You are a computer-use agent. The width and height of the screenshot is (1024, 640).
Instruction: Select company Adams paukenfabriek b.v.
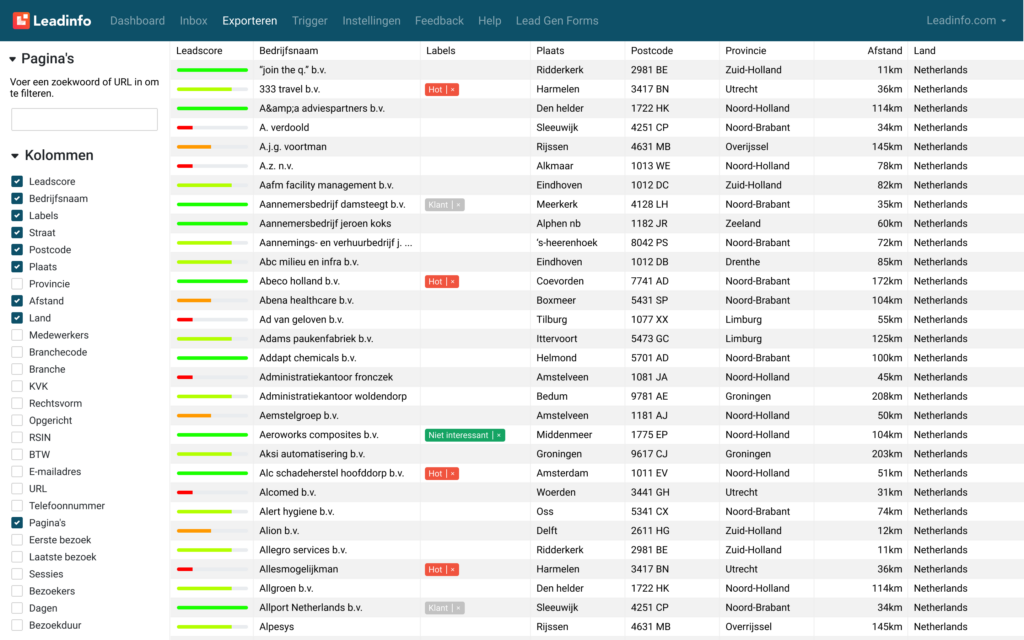pos(316,339)
